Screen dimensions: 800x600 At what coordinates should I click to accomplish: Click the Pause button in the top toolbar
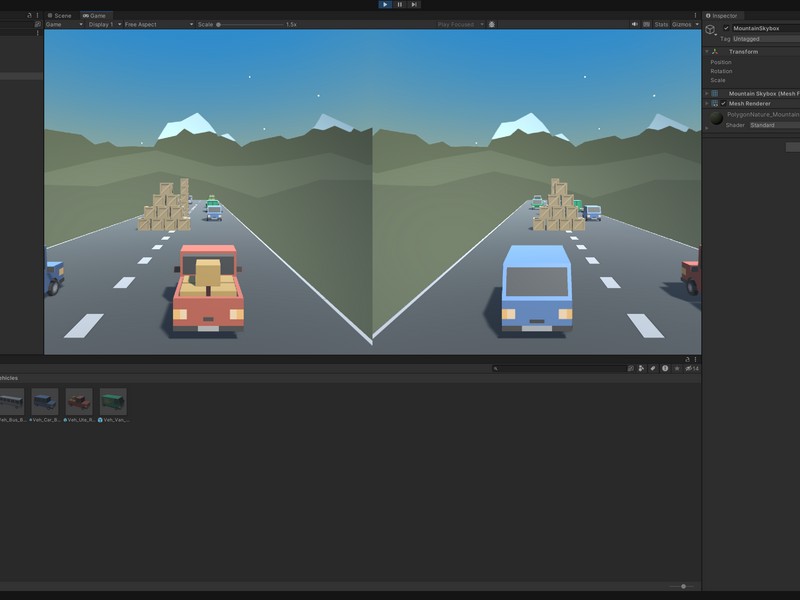coord(399,5)
